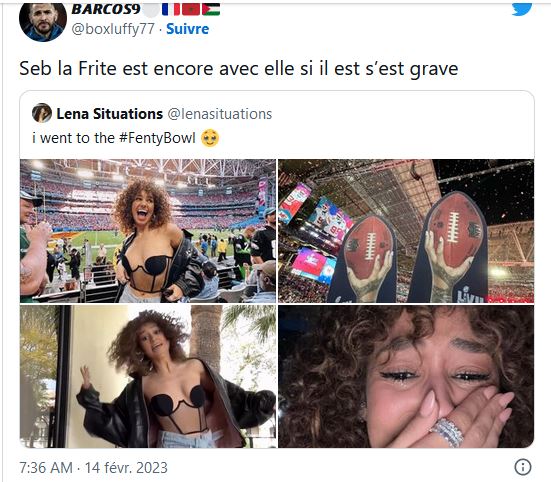Viewport: 551px width, 482px height.
Task: Click the Seb la Frite tweet text
Action: (239, 69)
